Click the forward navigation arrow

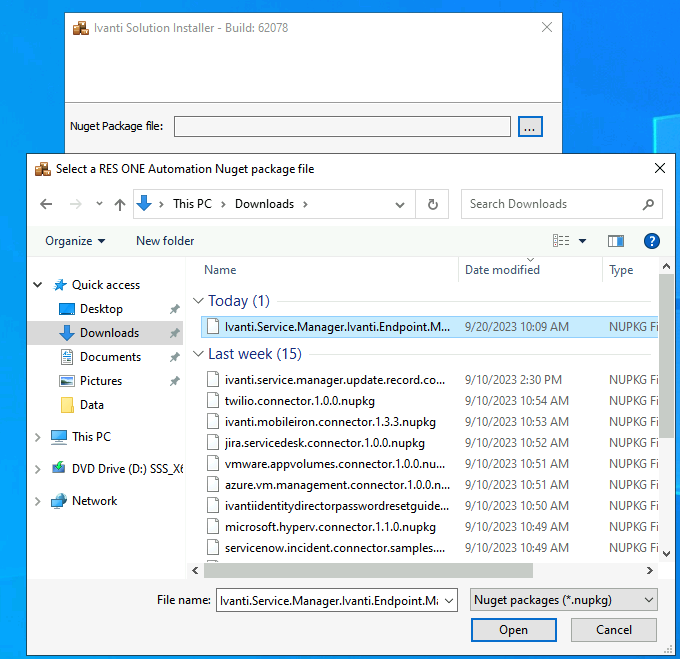click(75, 204)
